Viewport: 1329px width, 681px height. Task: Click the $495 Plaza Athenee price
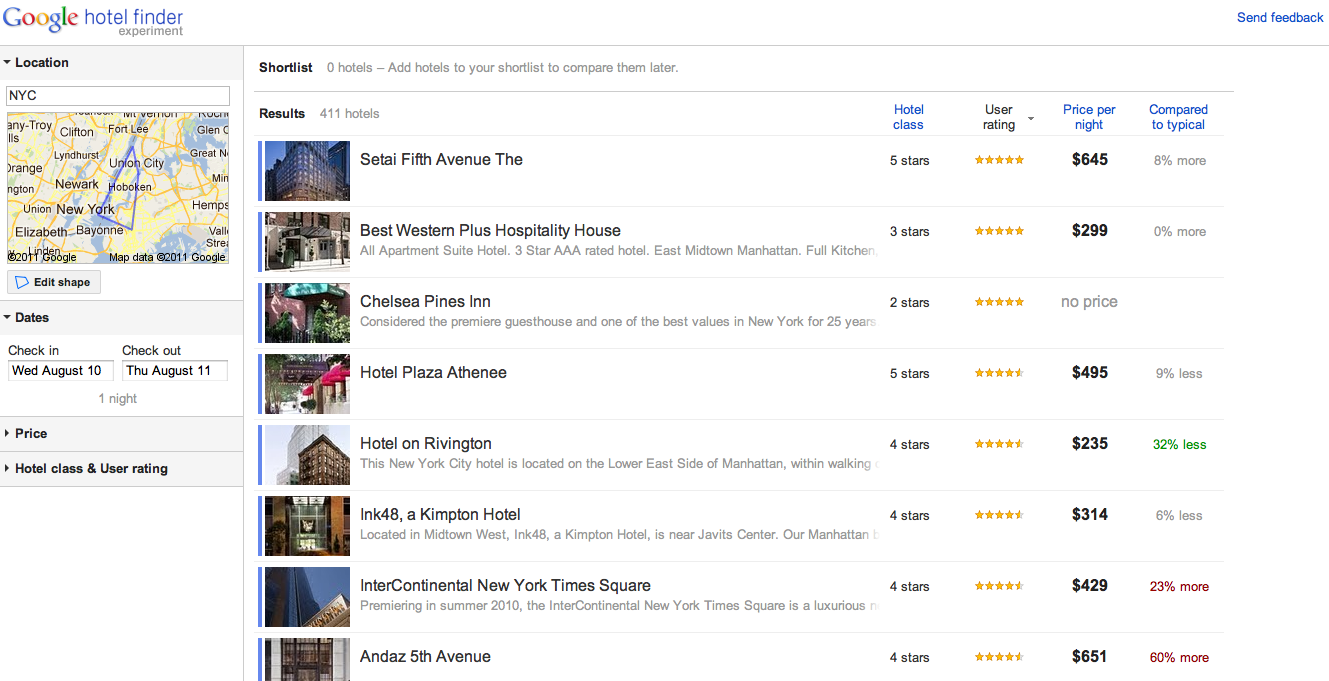1089,372
